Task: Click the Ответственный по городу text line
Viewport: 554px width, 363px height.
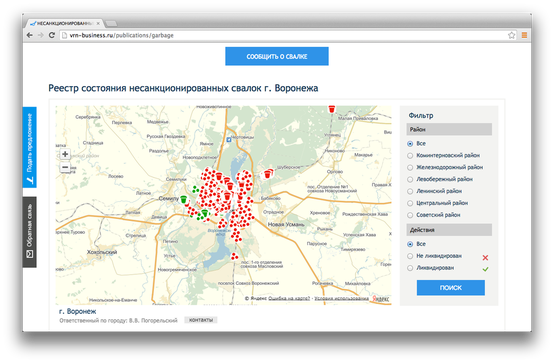Action: point(118,321)
